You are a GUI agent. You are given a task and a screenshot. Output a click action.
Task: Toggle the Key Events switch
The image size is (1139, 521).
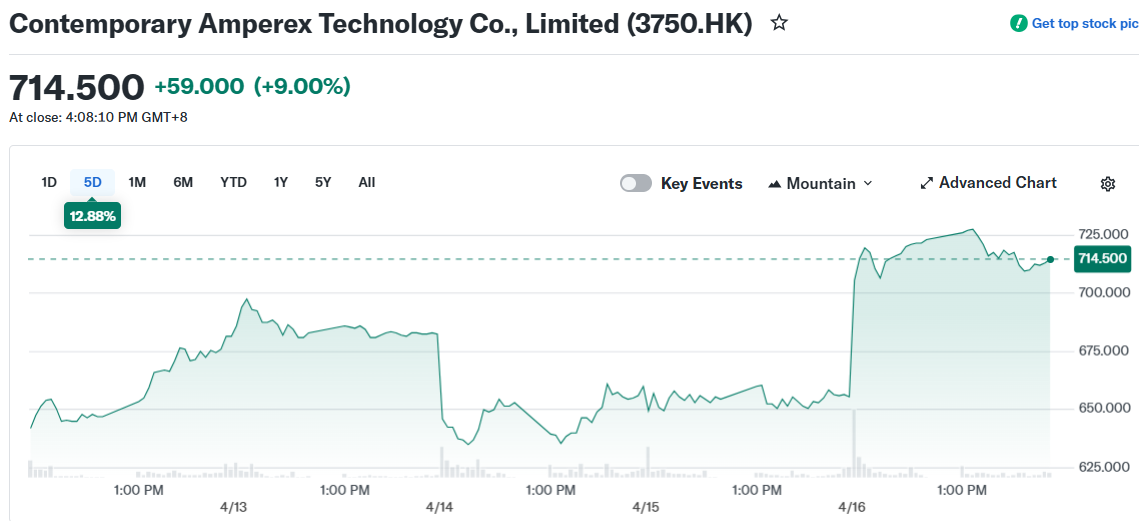tap(636, 183)
